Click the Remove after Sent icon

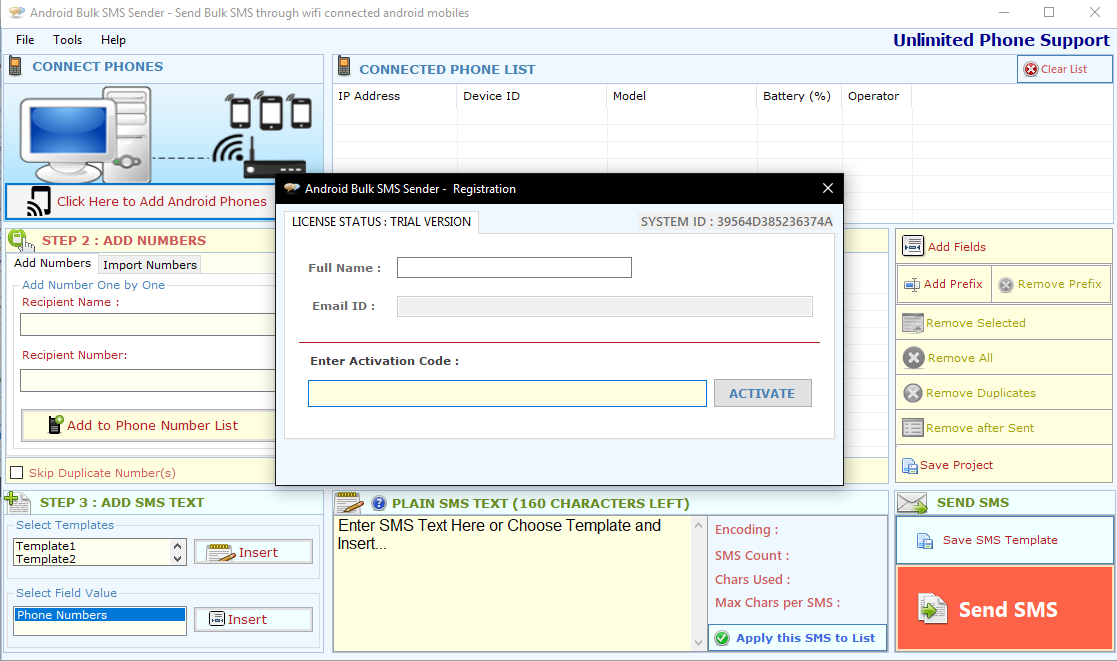pyautogui.click(x=912, y=428)
